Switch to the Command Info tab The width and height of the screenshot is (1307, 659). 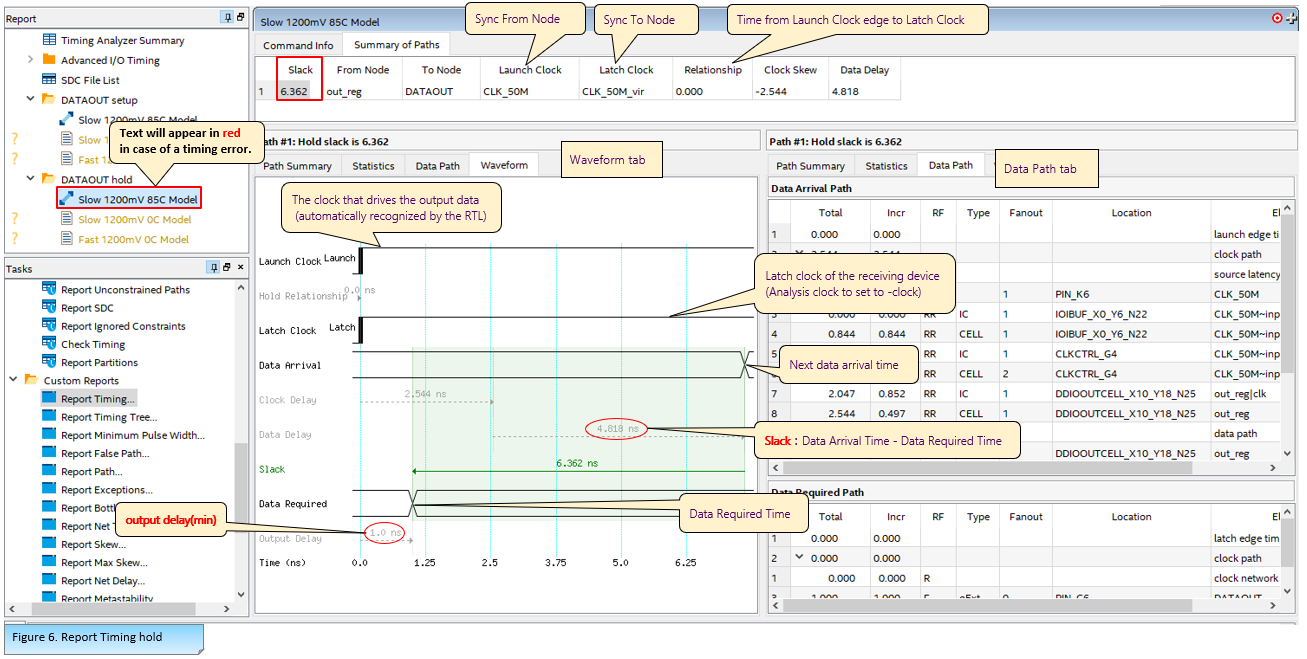pos(298,45)
